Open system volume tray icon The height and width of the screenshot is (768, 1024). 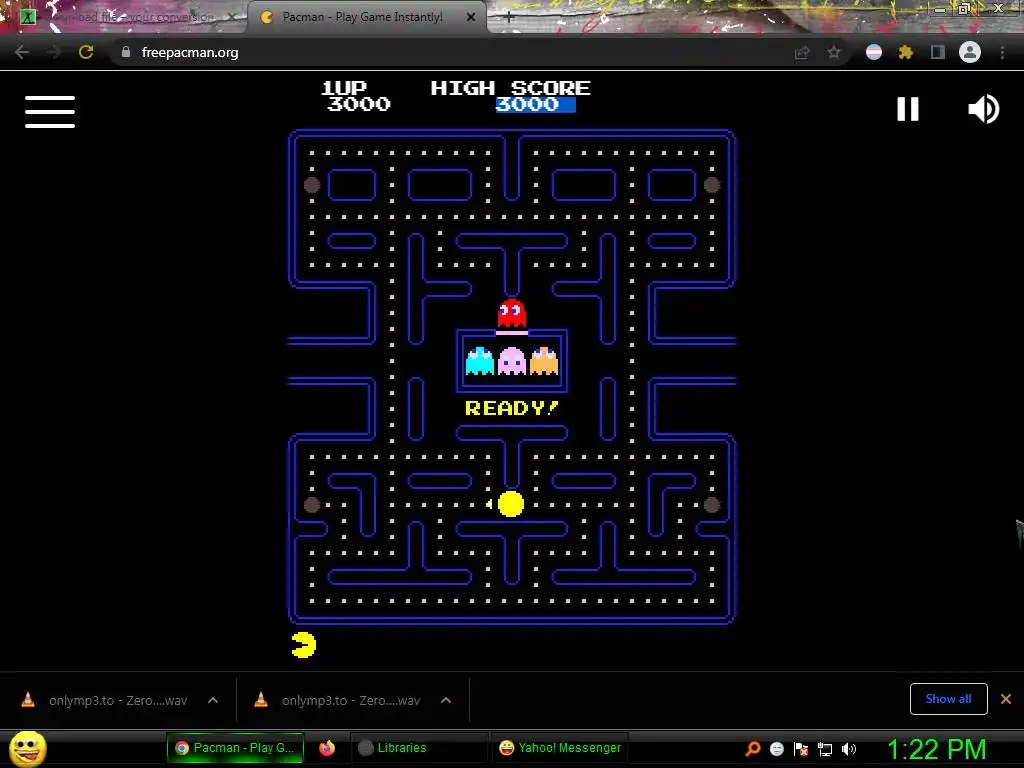848,749
